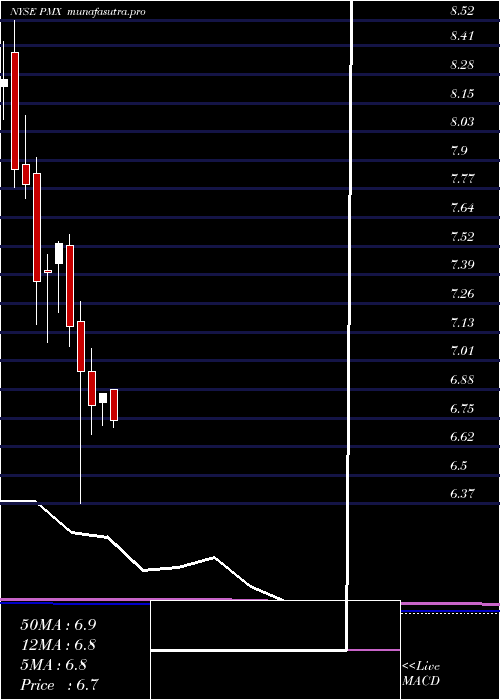The height and width of the screenshot is (700, 500).
Task: Select the 7.9 price axis label
Action: (459, 150)
